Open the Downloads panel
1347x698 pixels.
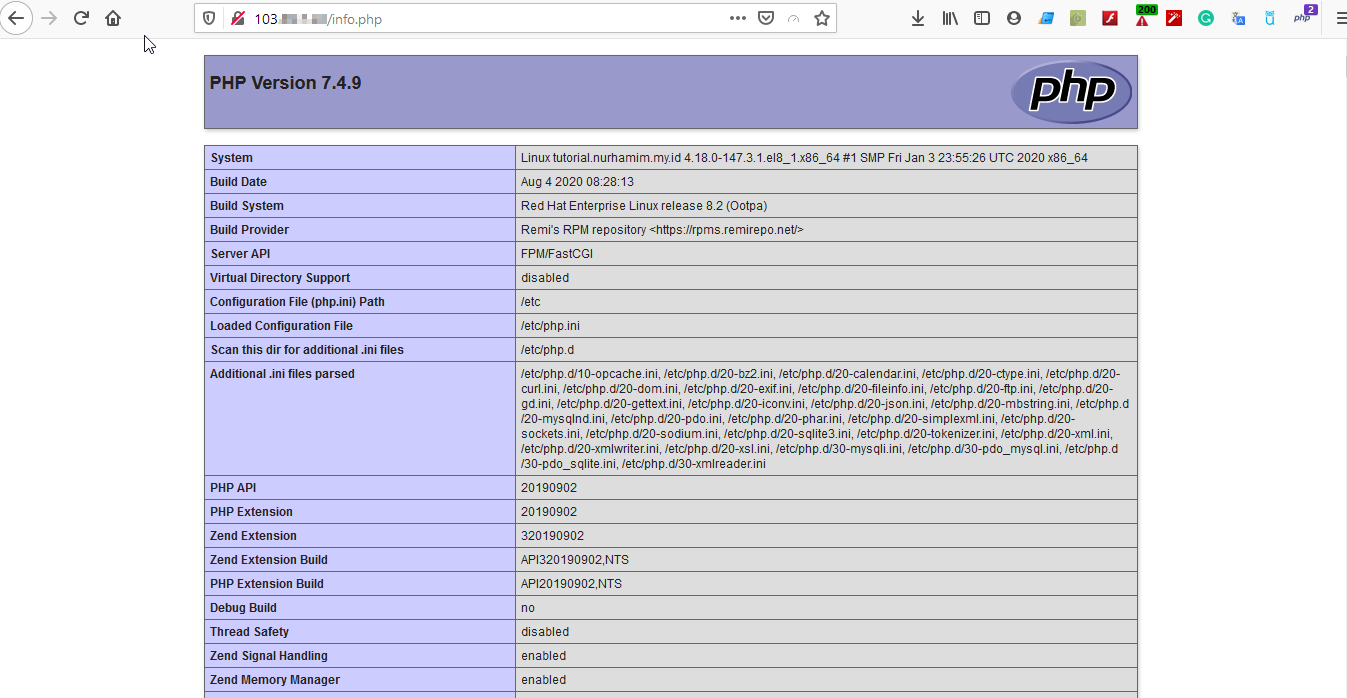click(x=918, y=18)
